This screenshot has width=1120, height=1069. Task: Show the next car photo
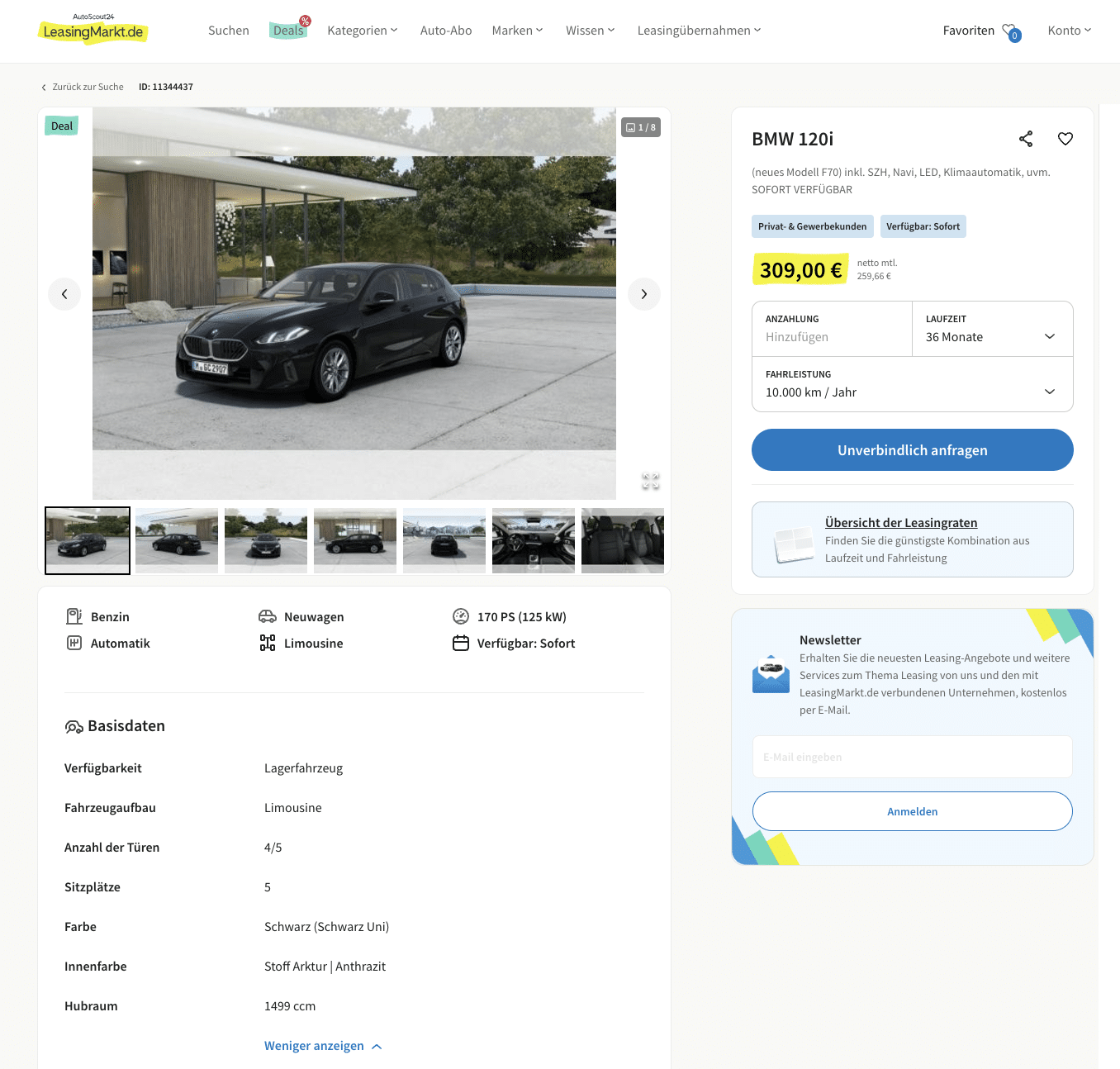coord(644,294)
